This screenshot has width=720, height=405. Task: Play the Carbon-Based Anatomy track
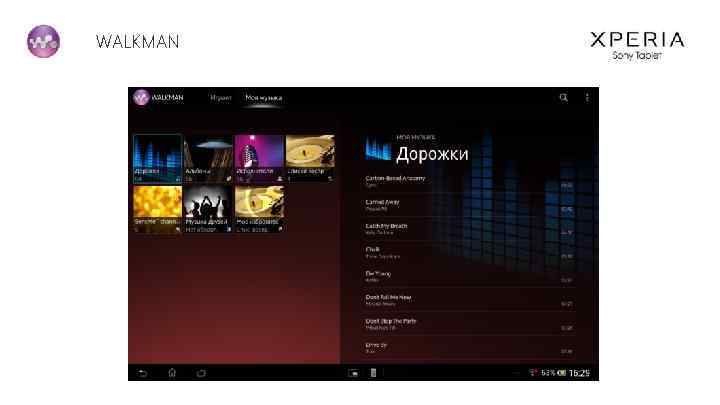469,182
